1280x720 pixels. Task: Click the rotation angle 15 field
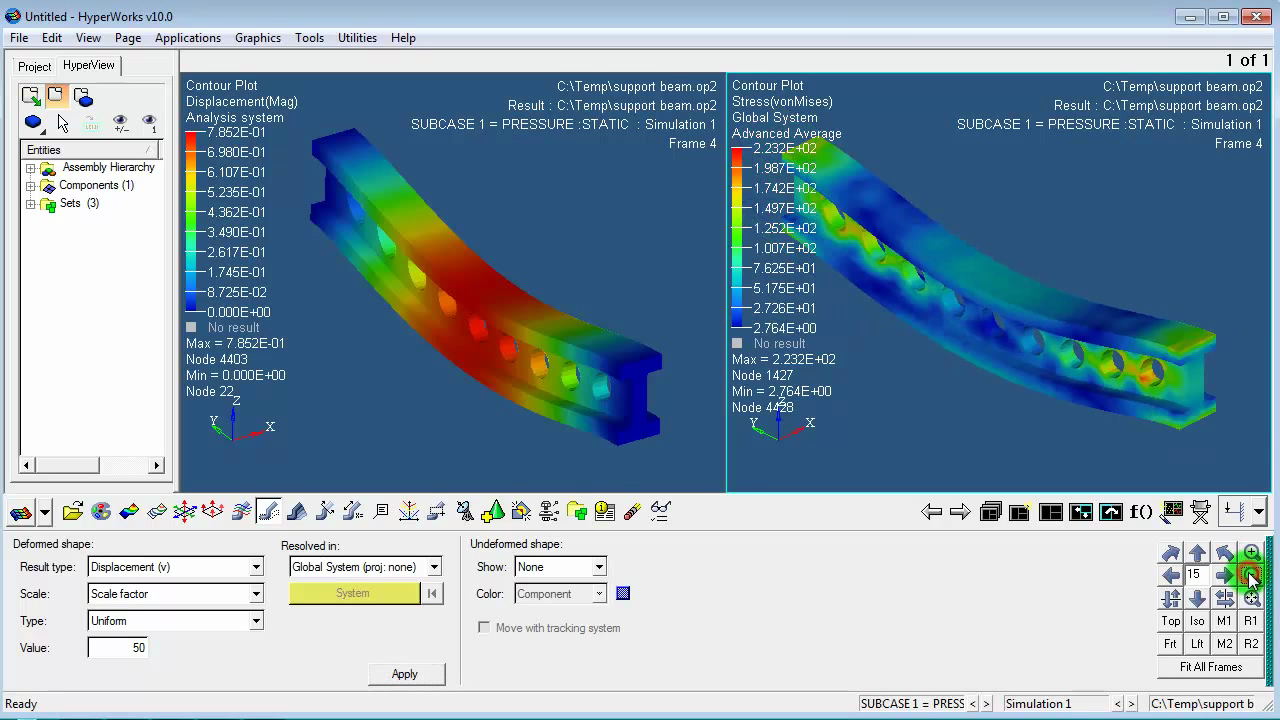(1198, 575)
